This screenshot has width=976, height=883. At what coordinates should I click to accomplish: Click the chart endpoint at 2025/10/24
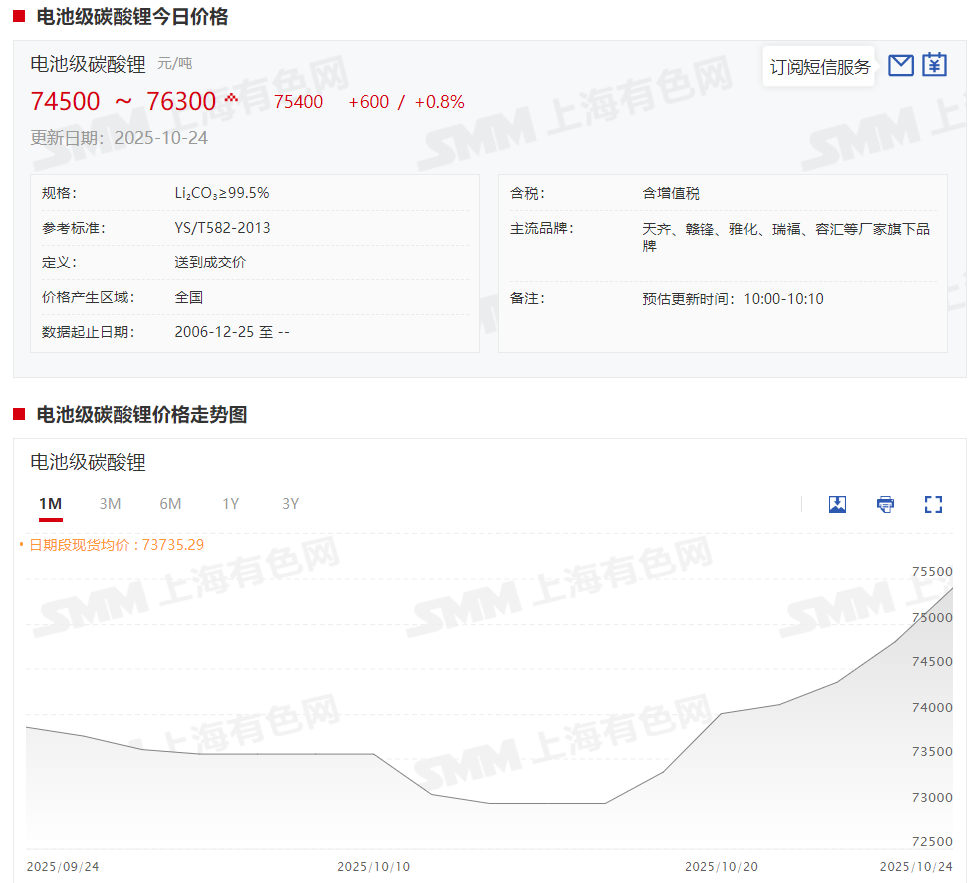point(952,588)
